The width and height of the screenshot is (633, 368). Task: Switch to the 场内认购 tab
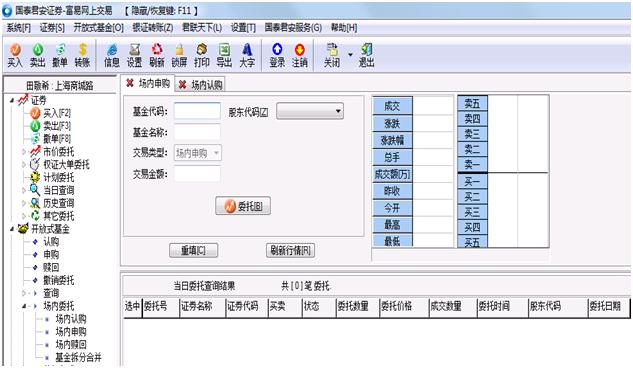(207, 85)
